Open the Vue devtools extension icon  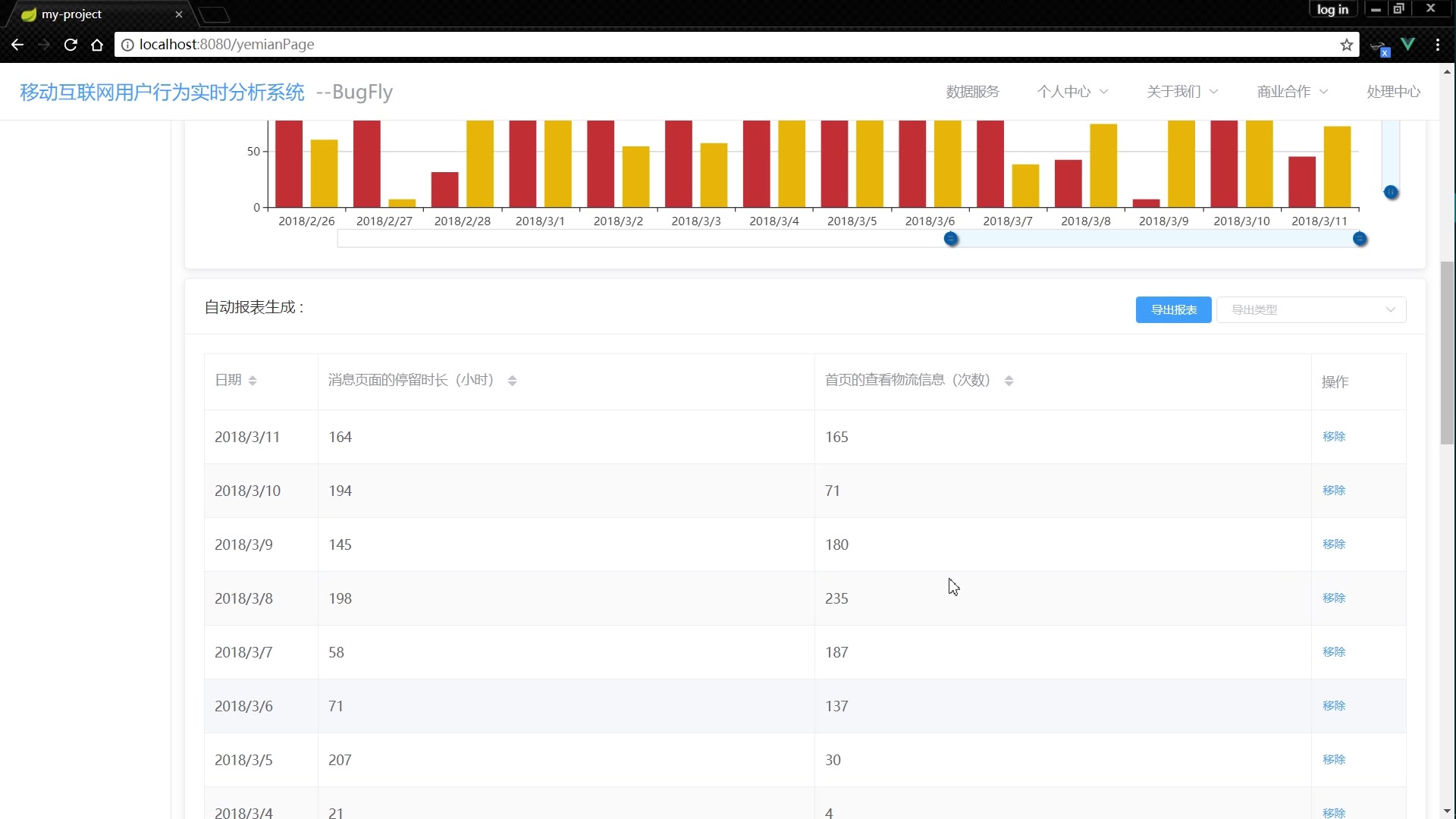point(1408,45)
